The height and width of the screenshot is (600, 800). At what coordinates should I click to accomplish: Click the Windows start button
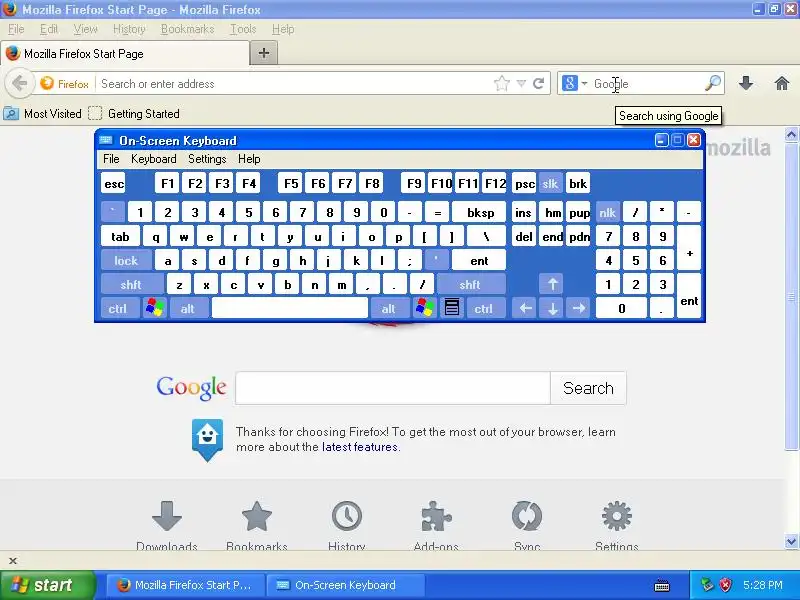pyautogui.click(x=48, y=585)
